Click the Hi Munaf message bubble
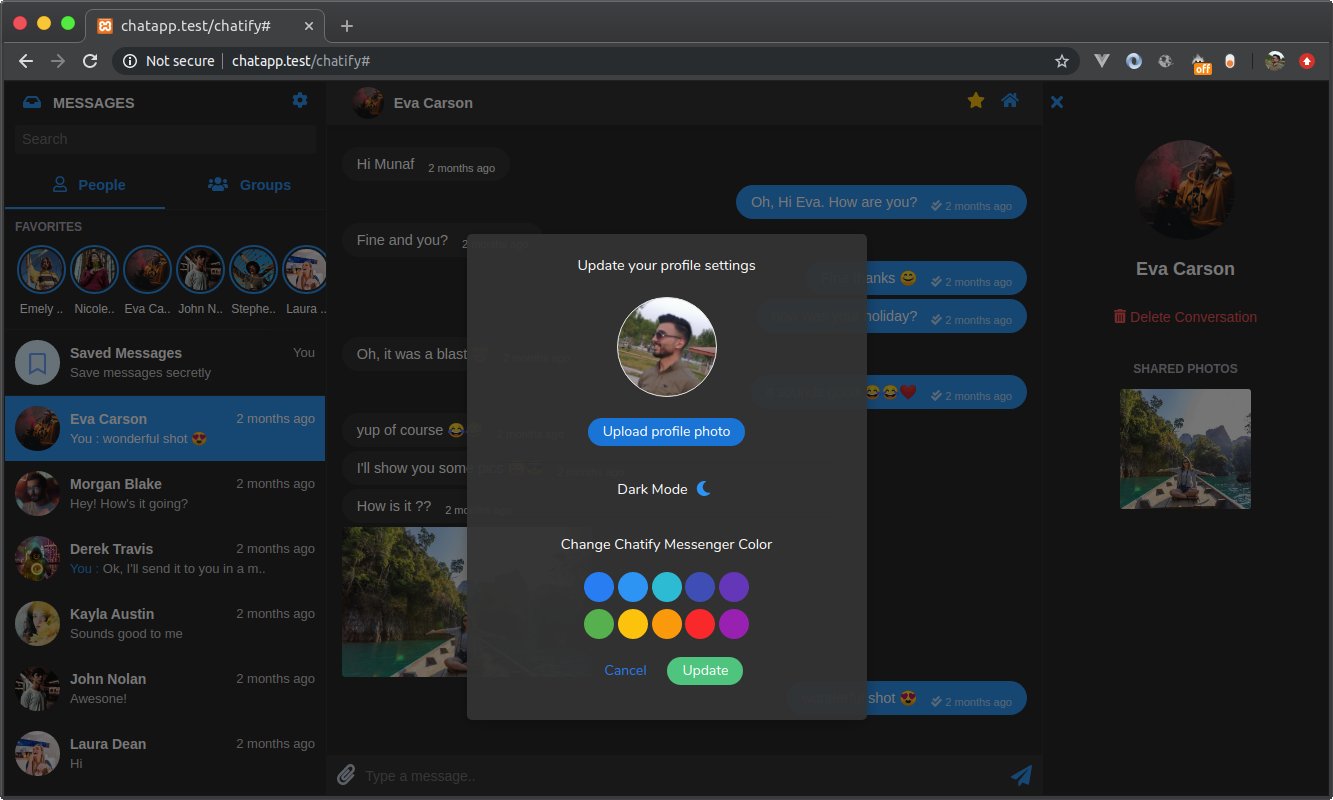1333x800 pixels. pyautogui.click(x=426, y=165)
